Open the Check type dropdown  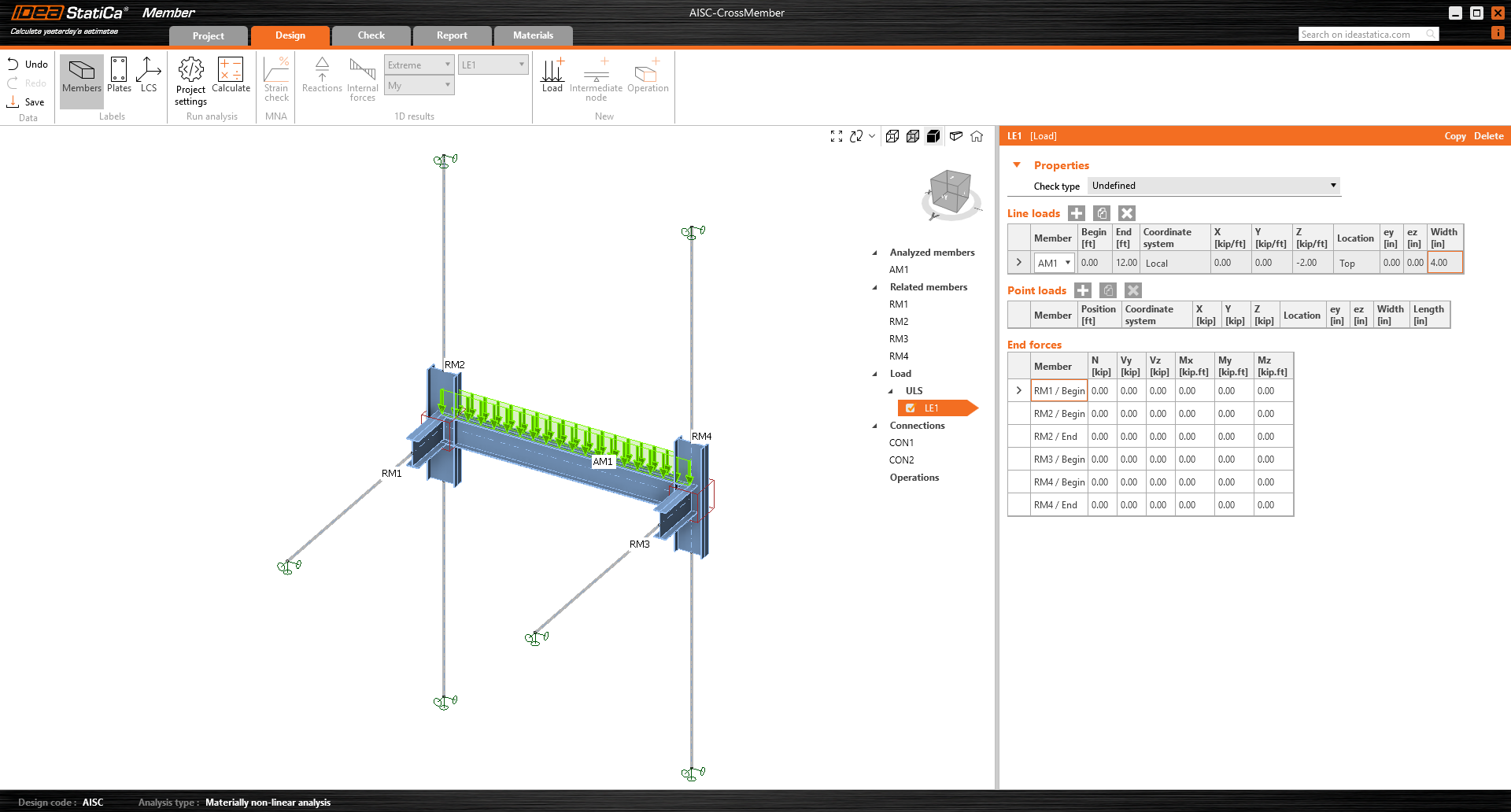pos(1214,186)
